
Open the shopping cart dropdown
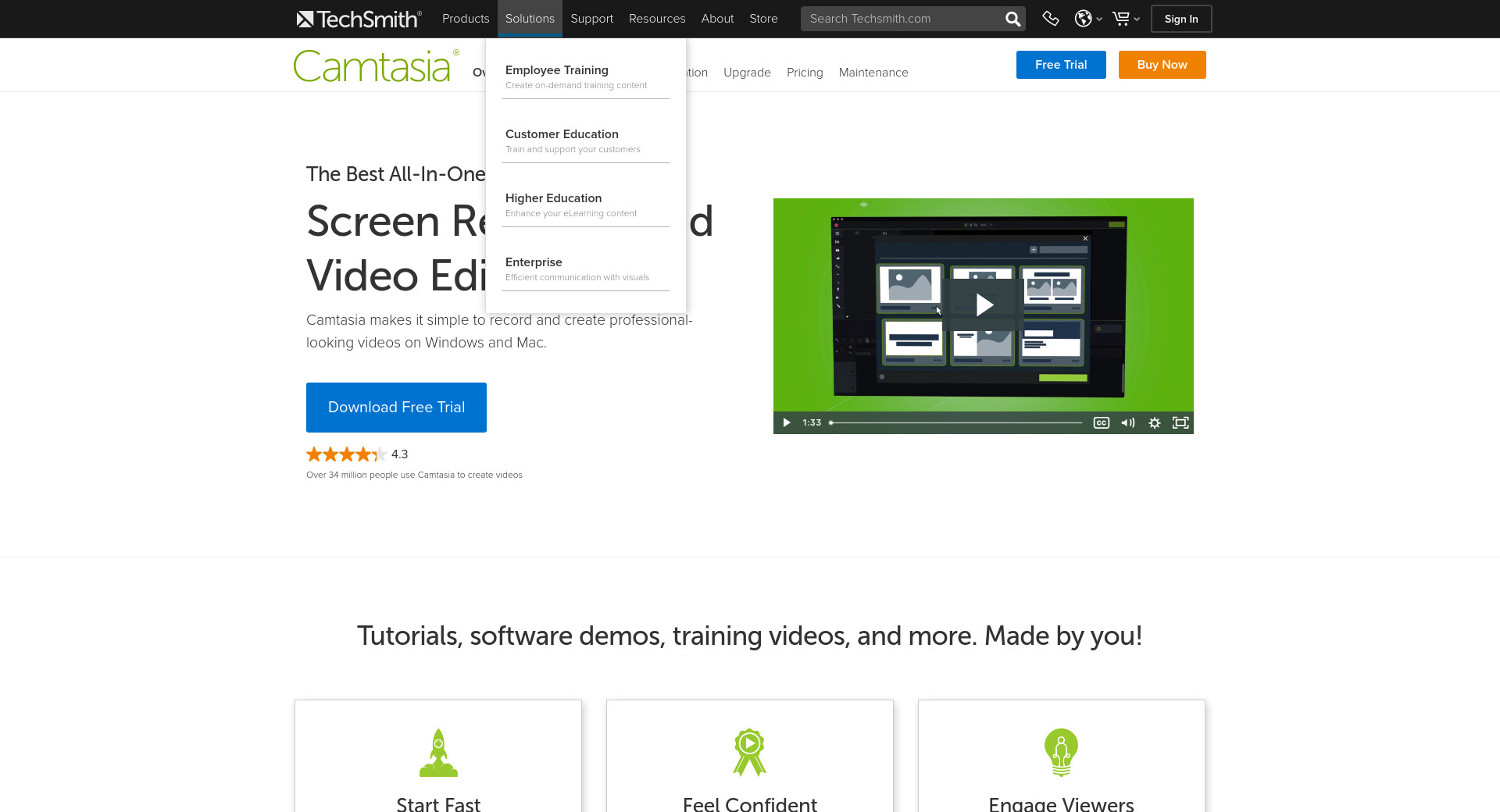pyautogui.click(x=1125, y=19)
